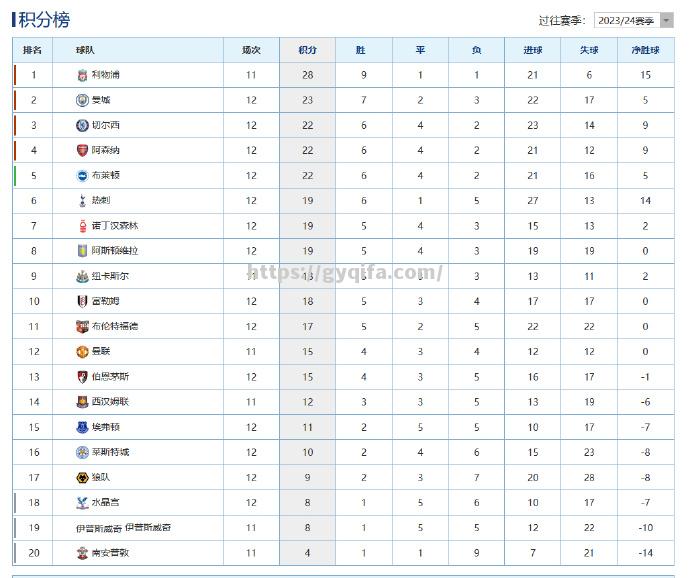Click the Liverpool club crest icon
Viewport: 690px width, 578px height.
pos(82,75)
